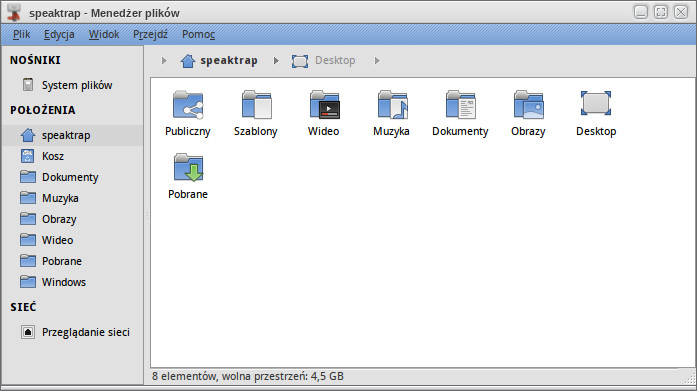697x391 pixels.
Task: Open the Obrazy folder icon in main pane
Action: point(528,105)
